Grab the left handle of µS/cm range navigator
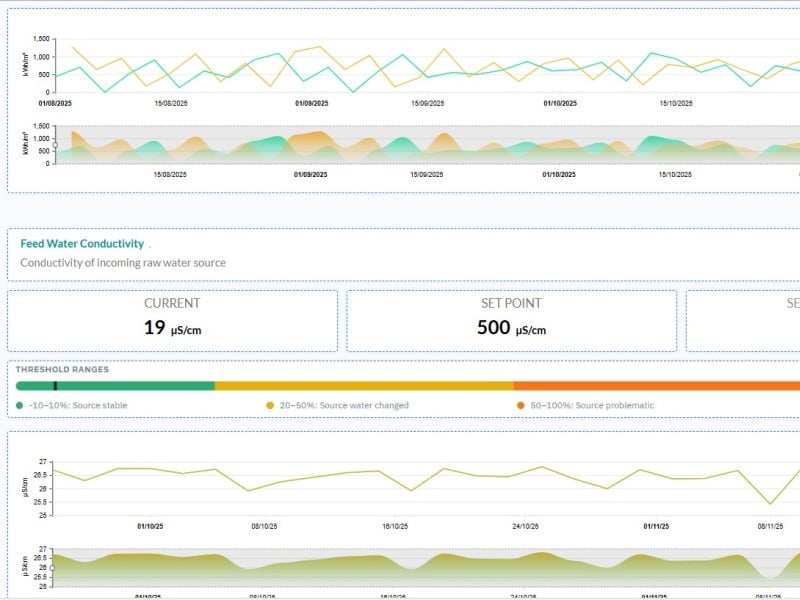Screen dimensions: 800x600 tap(53, 568)
